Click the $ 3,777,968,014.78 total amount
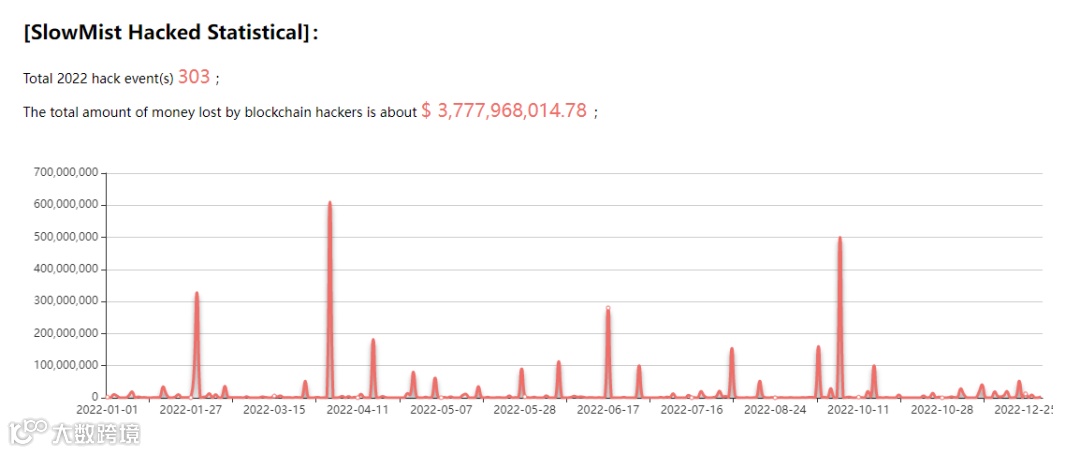The width and height of the screenshot is (1080, 453). (x=504, y=110)
